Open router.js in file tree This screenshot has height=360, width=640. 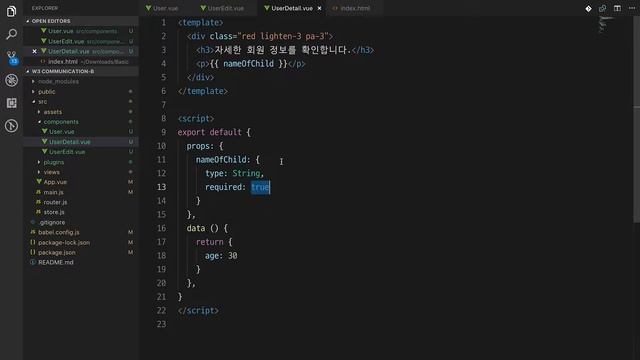coord(81,202)
